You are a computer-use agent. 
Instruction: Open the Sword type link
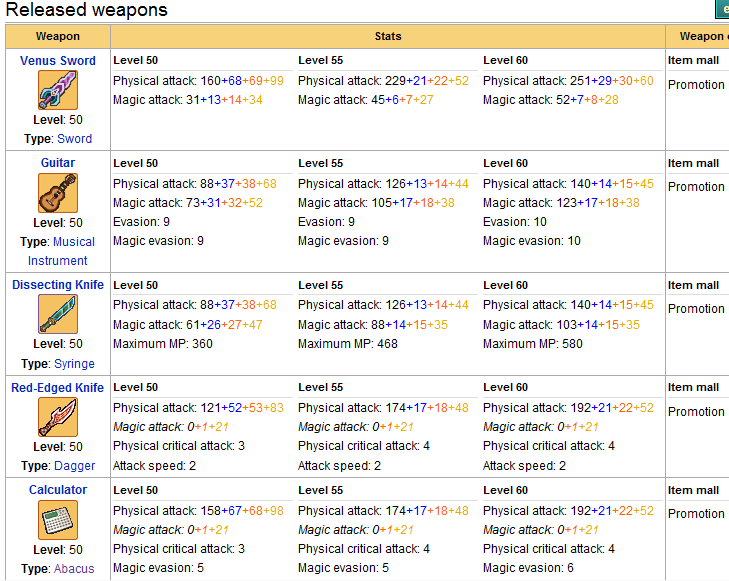pos(74,139)
